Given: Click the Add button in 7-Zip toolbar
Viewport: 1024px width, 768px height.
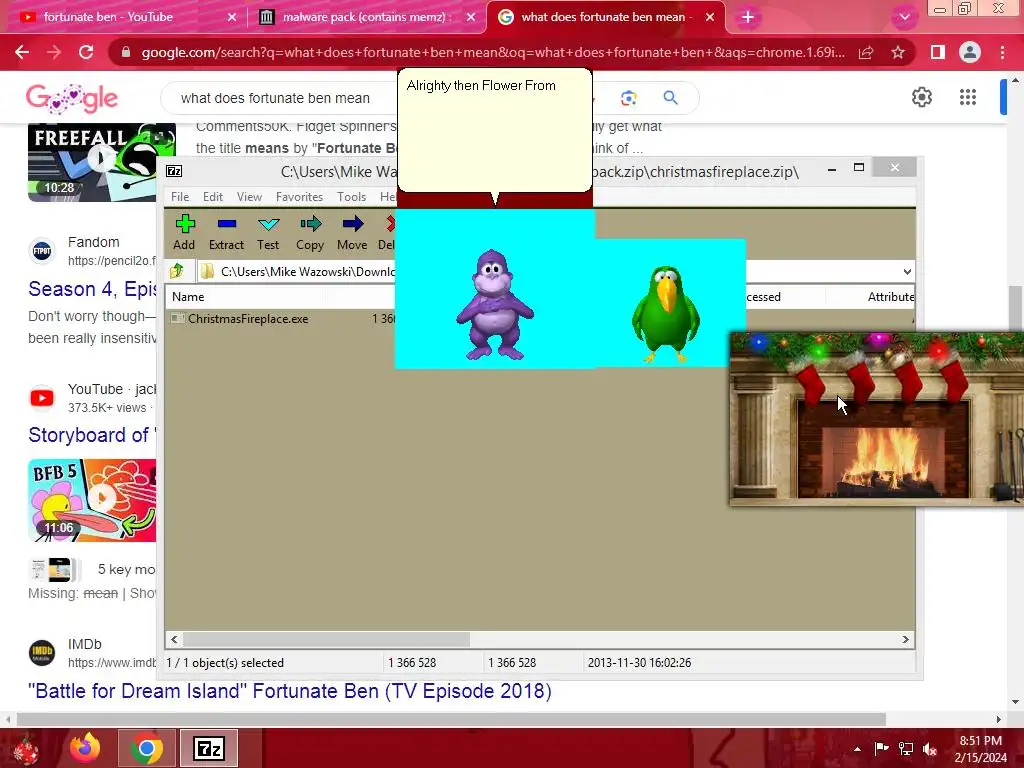Looking at the screenshot, I should [184, 232].
